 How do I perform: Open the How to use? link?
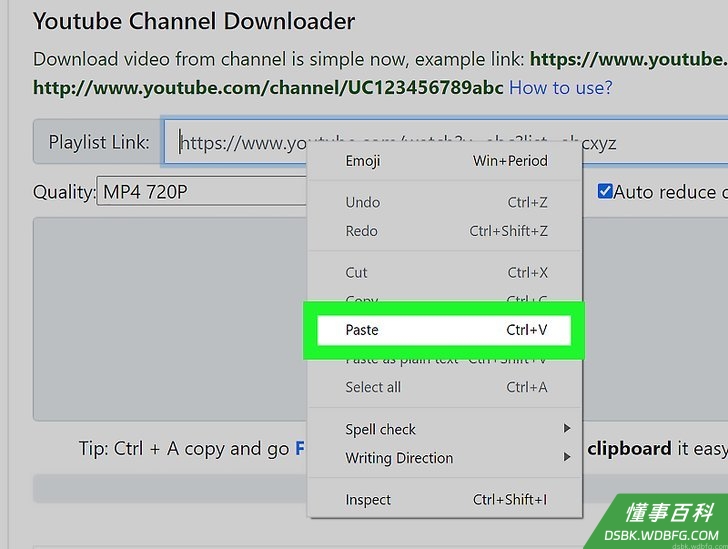561,88
